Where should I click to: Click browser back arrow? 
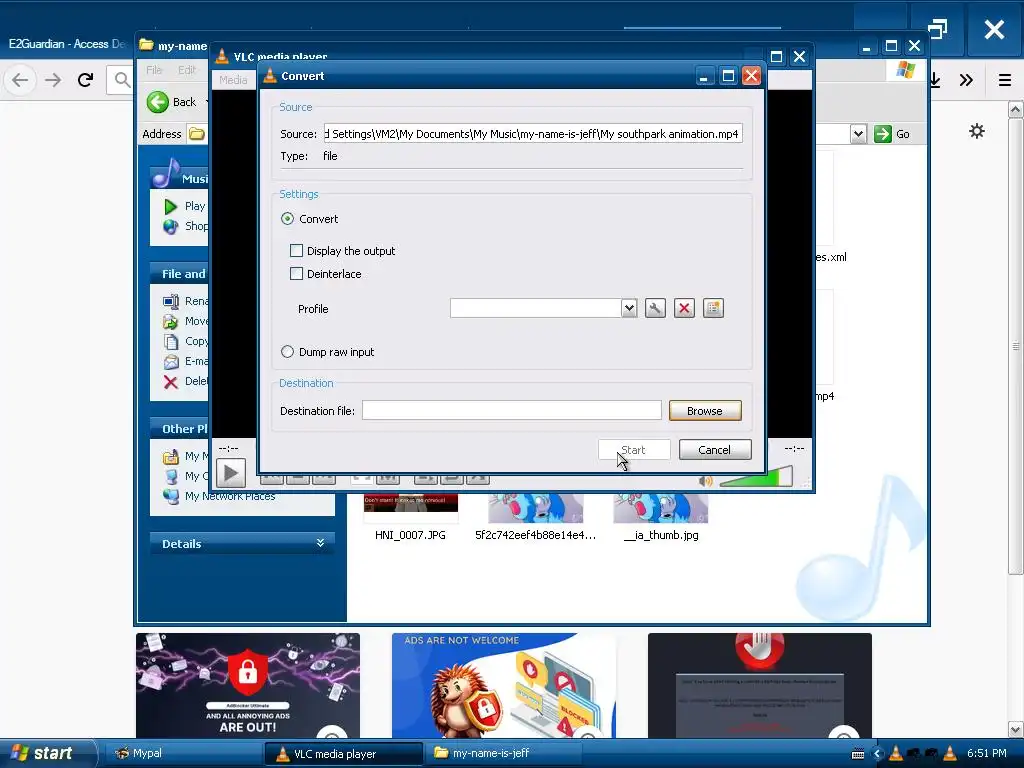pos(20,80)
